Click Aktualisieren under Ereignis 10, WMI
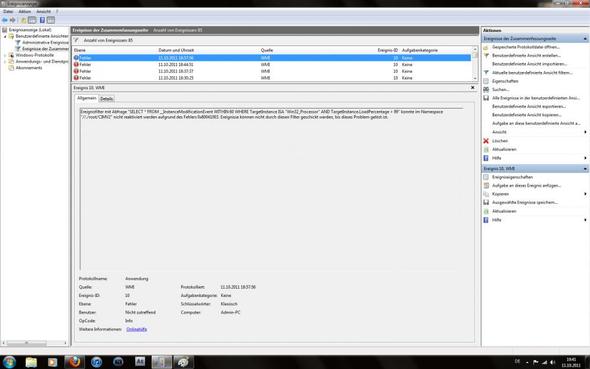590x369 pixels. point(504,211)
